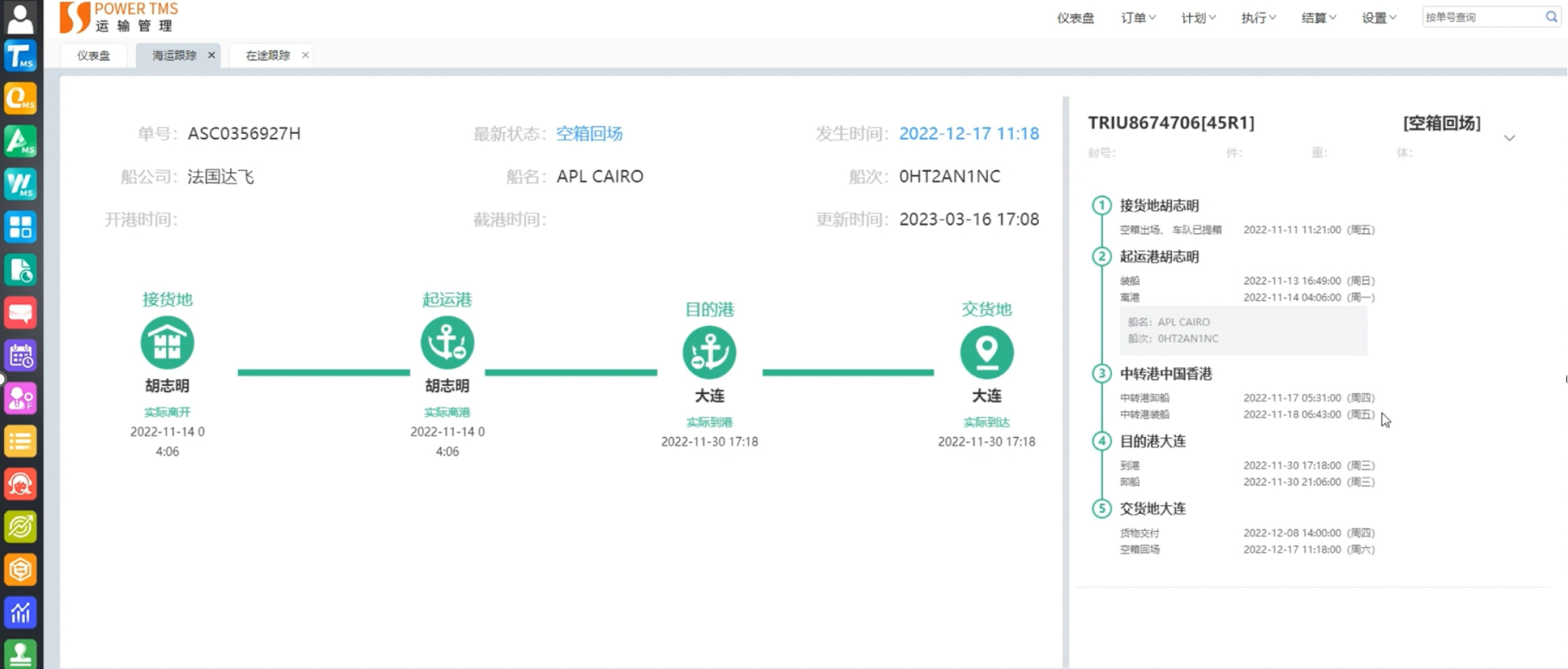Open the 仪表盘 top menu item
This screenshot has width=1568, height=669.
coord(1075,18)
